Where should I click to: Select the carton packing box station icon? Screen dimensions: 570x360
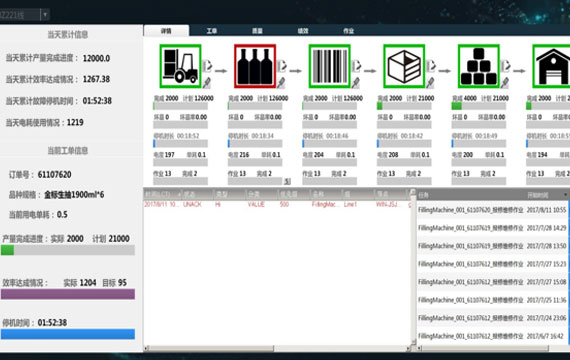(x=404, y=66)
